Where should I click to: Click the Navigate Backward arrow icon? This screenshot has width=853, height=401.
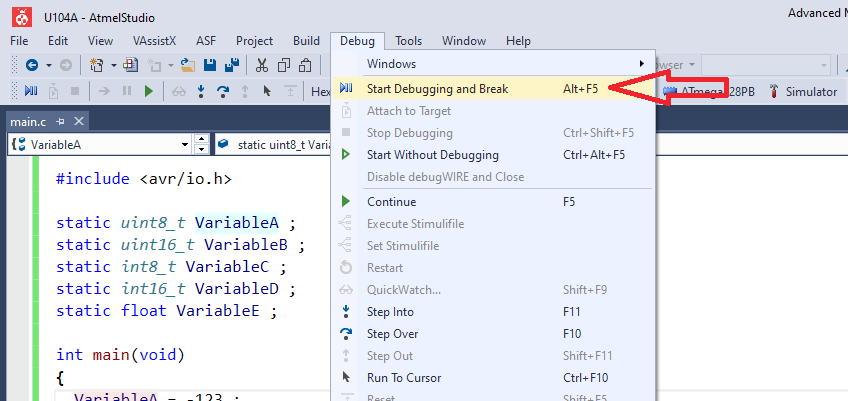(31, 65)
